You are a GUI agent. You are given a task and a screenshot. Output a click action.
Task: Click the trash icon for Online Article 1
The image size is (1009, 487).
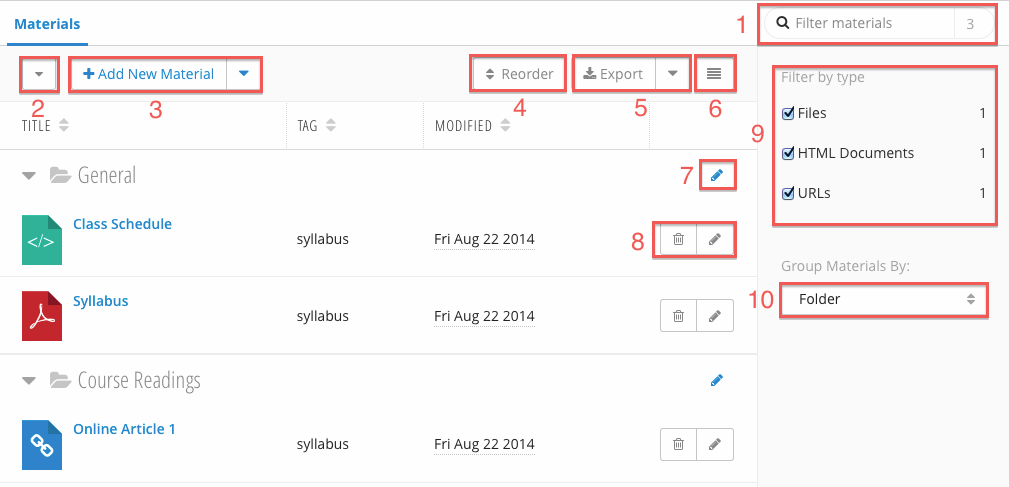tap(678, 444)
